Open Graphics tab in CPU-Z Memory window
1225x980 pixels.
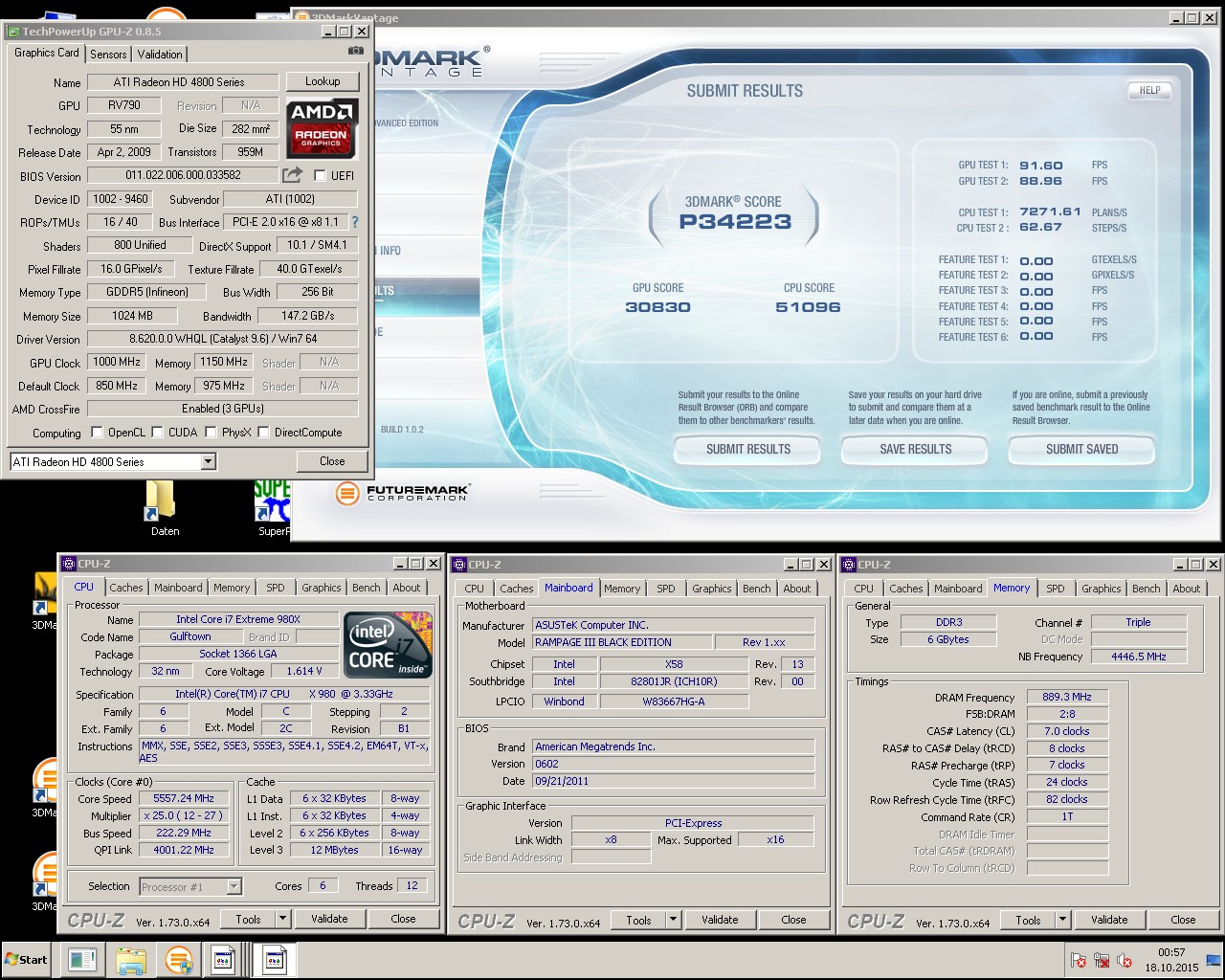(x=1102, y=589)
